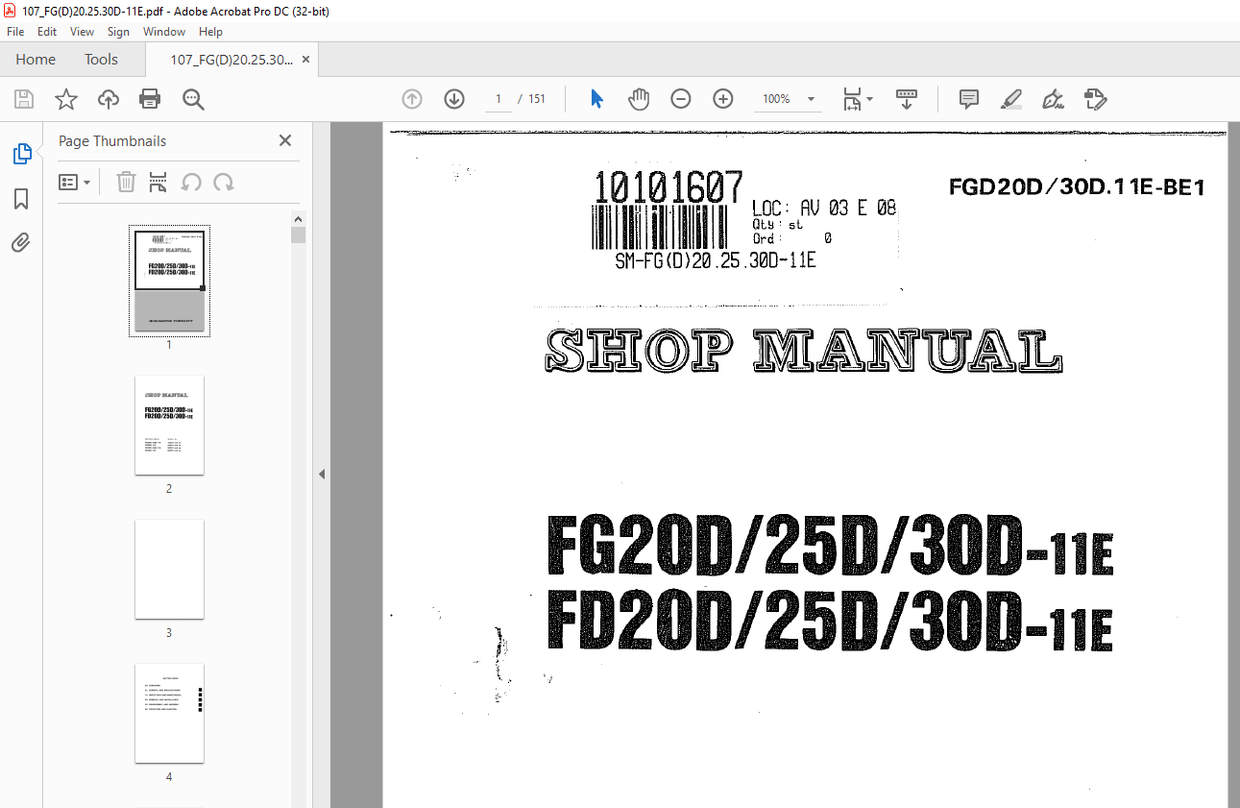Screen dimensions: 1240x808
Task: Go to the next page with down arrow
Action: 454,98
